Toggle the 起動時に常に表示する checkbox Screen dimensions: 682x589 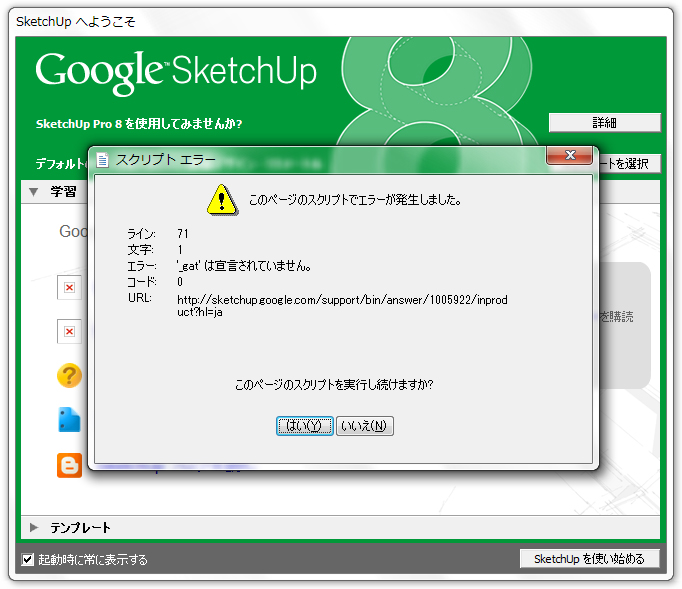click(28, 559)
